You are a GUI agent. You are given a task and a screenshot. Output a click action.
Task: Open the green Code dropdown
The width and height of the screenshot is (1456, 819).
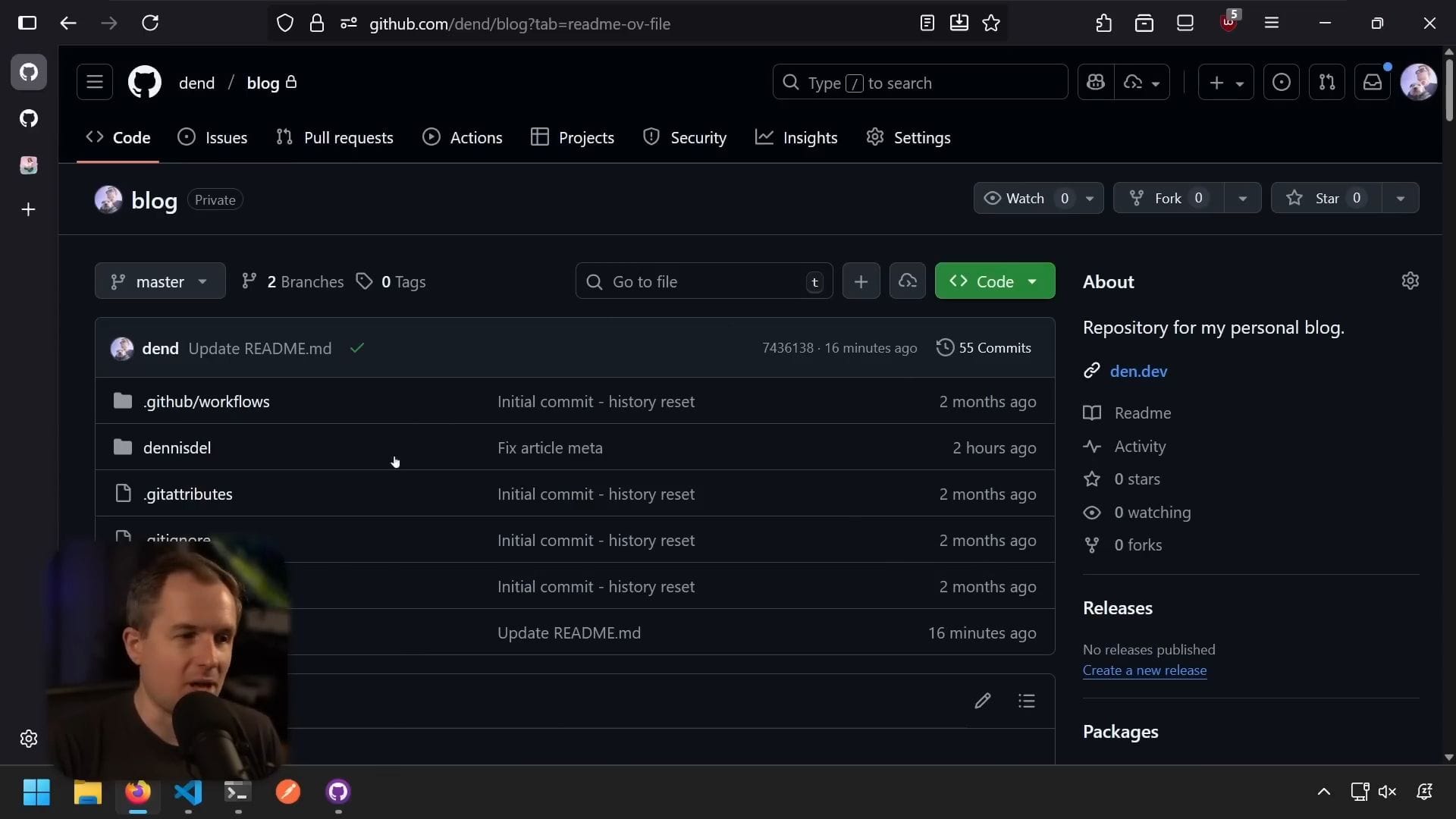[x=994, y=281]
